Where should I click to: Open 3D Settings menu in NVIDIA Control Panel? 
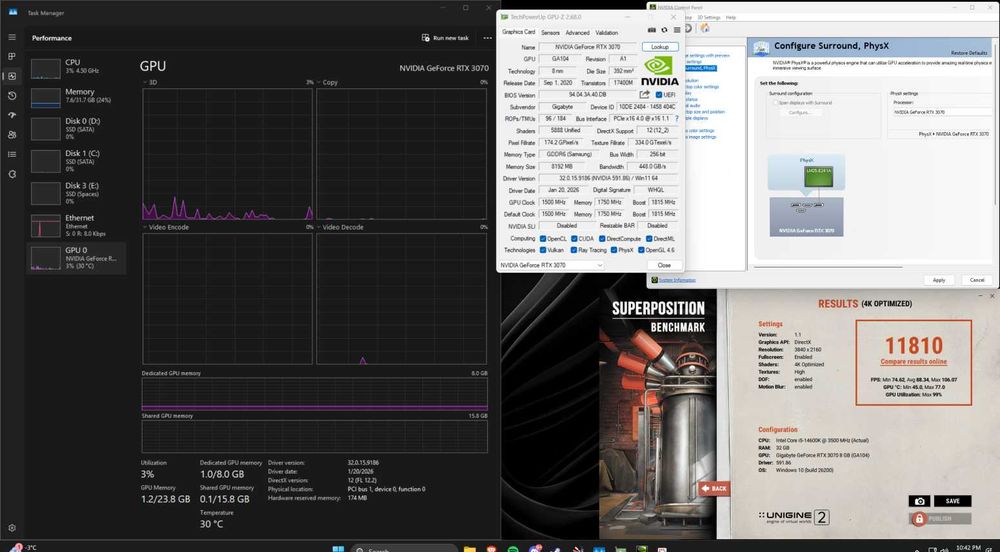[x=709, y=17]
